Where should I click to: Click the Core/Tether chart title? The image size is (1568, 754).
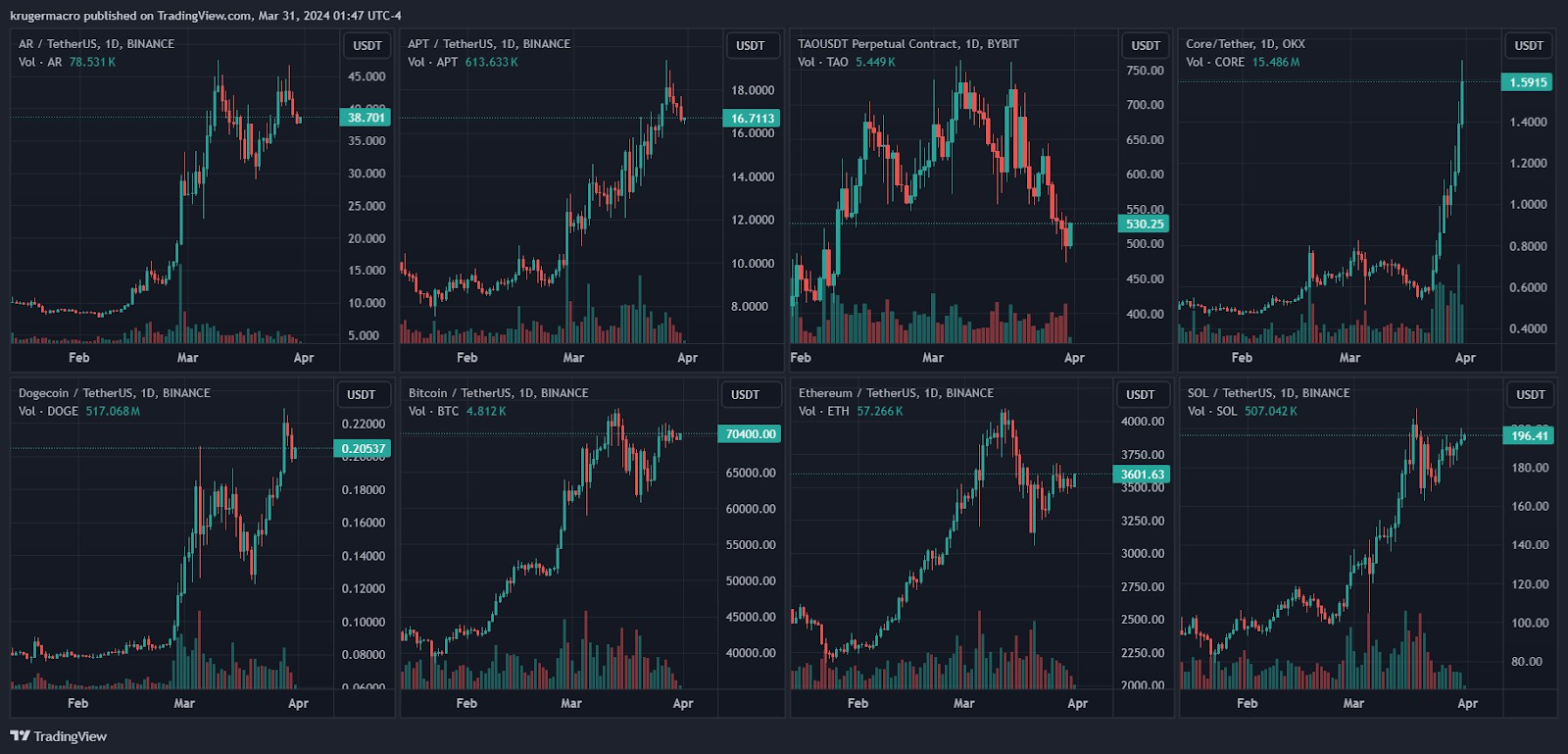click(1245, 44)
